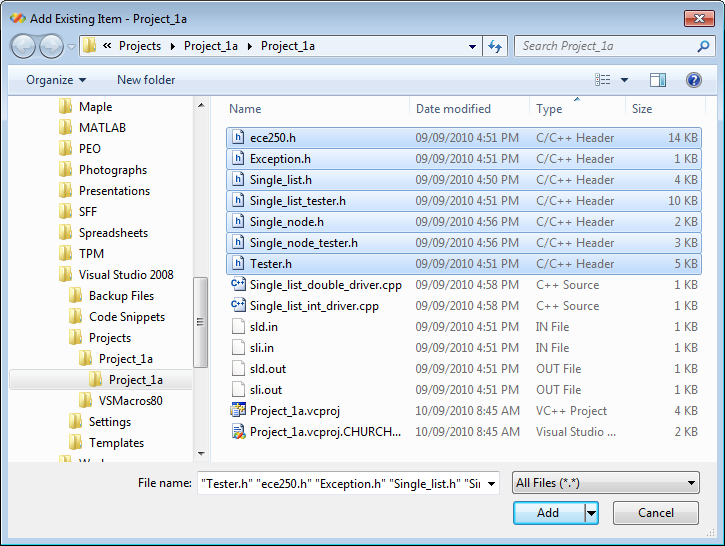Expand the address bar history dropdown
This screenshot has height=546, width=725.
coord(473,46)
